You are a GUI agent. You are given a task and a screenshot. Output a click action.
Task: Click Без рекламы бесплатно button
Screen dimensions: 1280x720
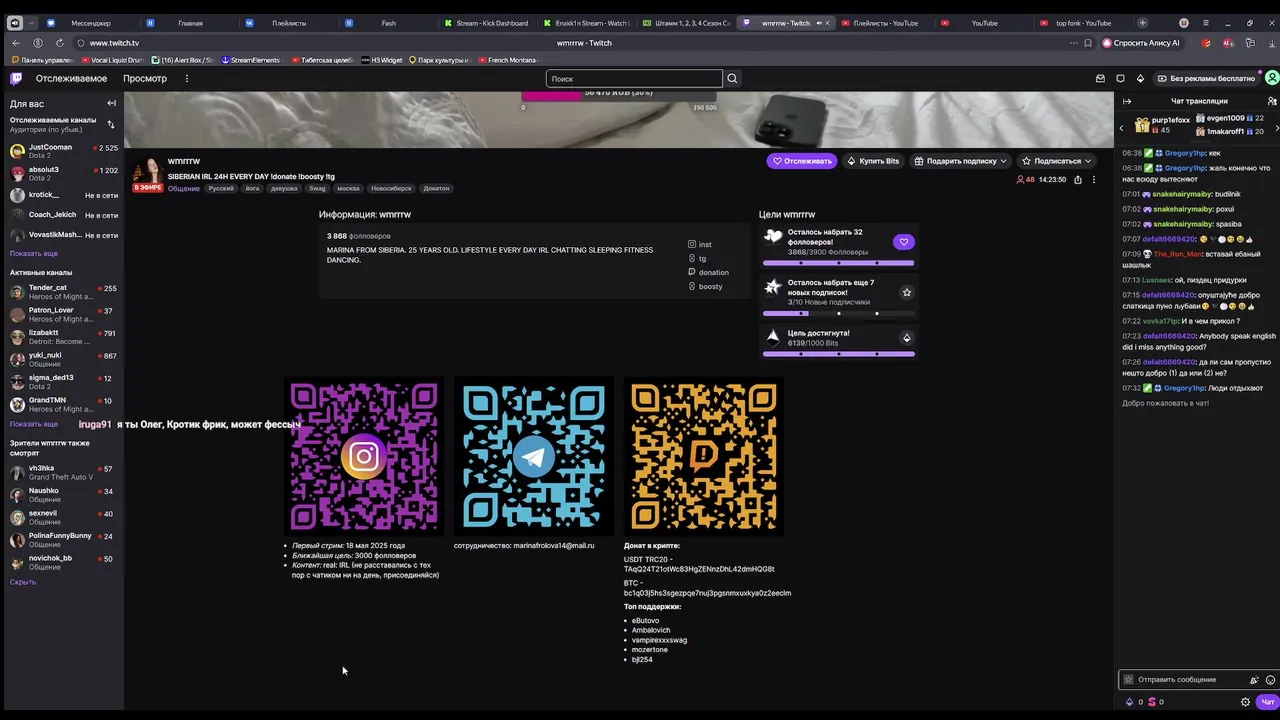click(1205, 78)
